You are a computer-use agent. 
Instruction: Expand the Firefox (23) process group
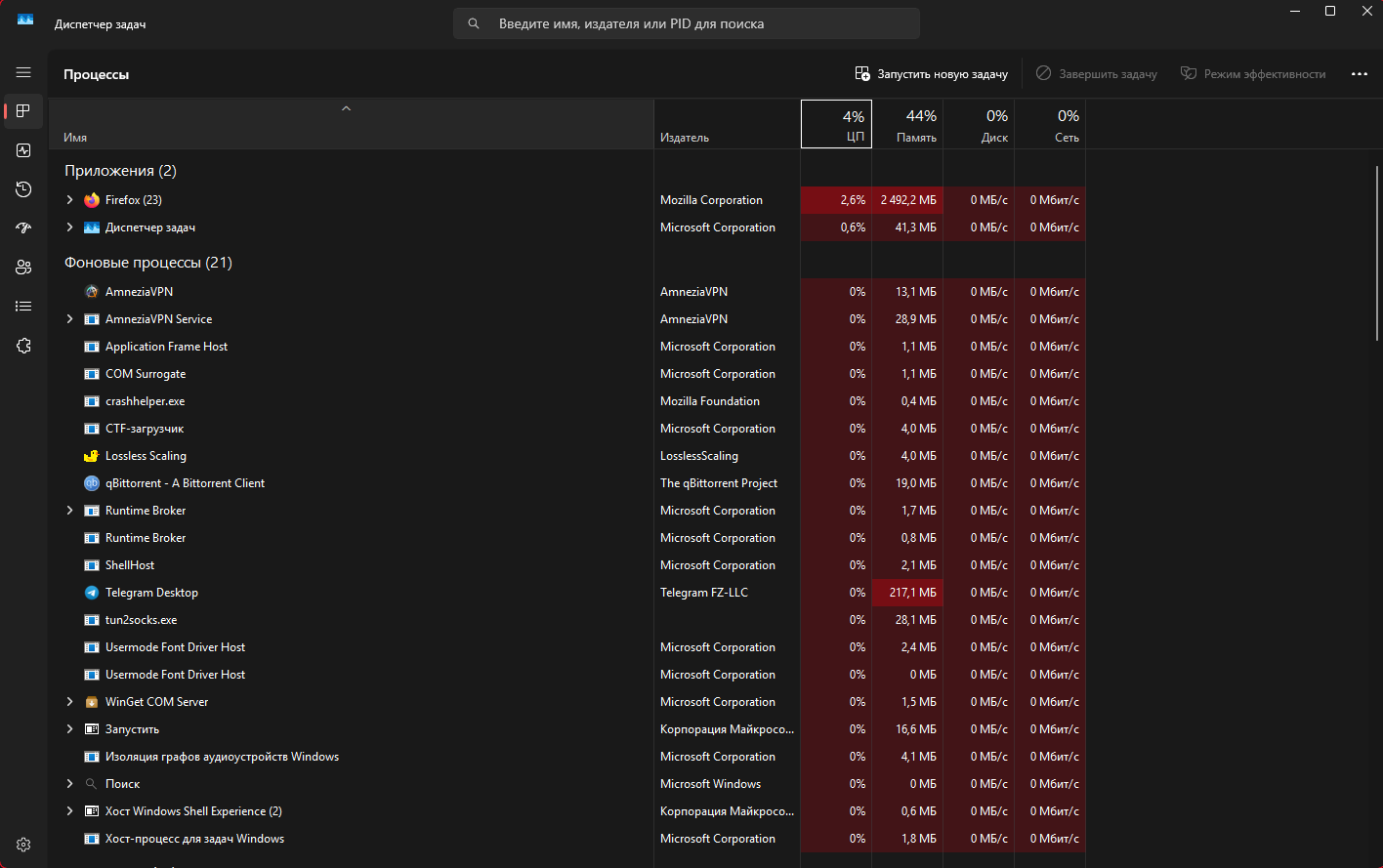tap(69, 200)
